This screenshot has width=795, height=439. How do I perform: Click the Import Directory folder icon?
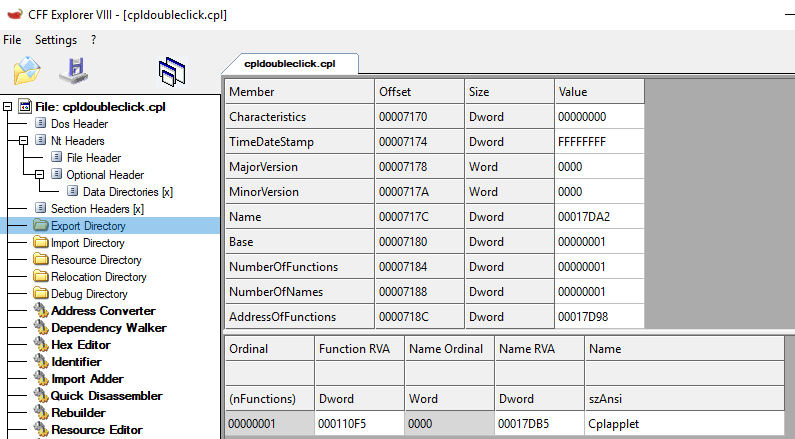tap(41, 242)
